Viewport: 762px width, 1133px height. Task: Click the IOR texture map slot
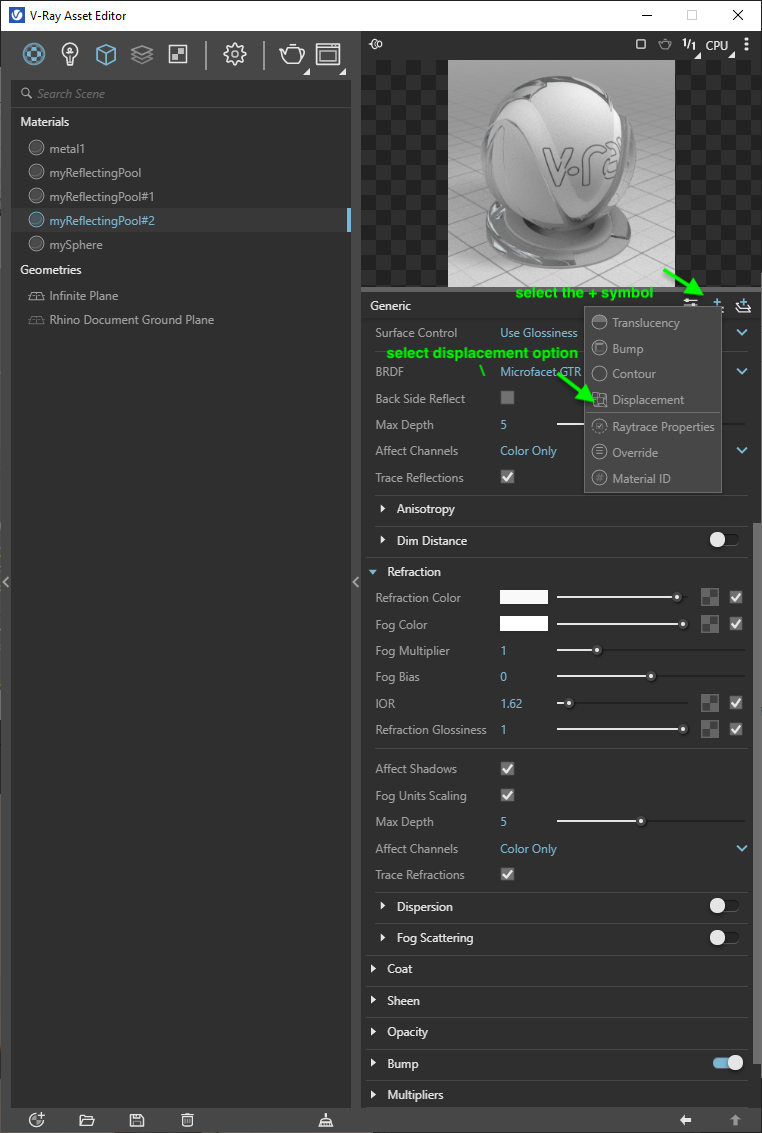point(710,703)
